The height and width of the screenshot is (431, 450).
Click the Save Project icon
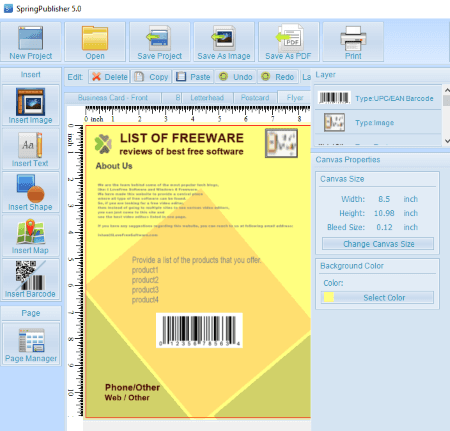(160, 42)
